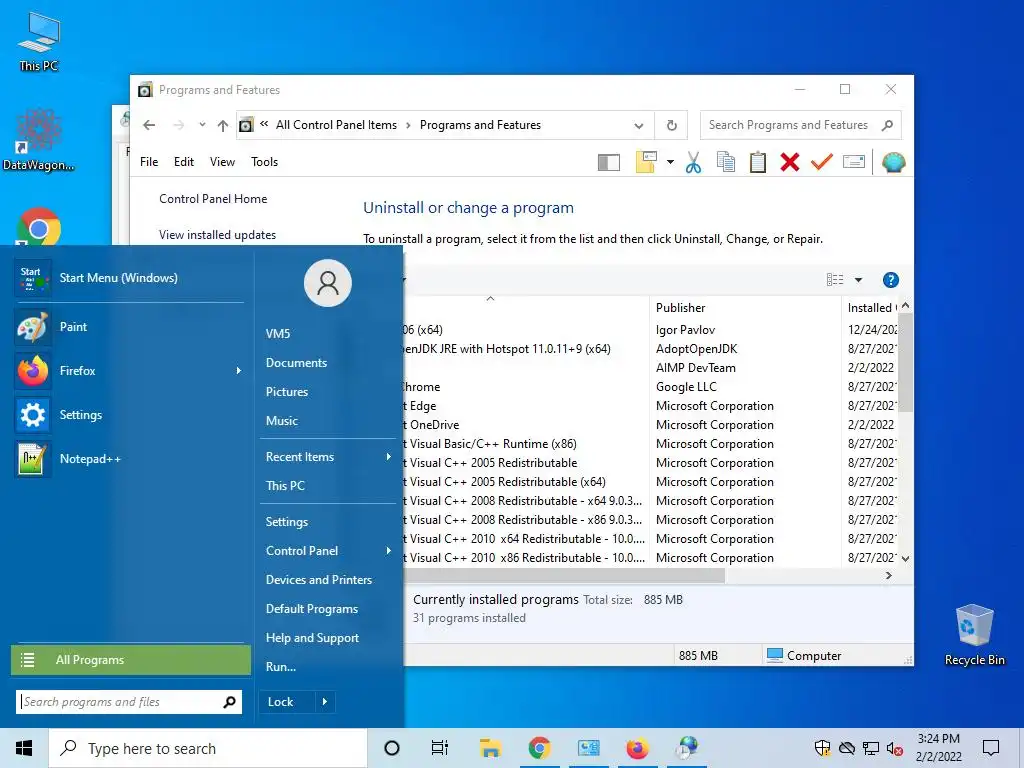Expand the Control Panel submenu
The image size is (1024, 768).
pos(389,551)
